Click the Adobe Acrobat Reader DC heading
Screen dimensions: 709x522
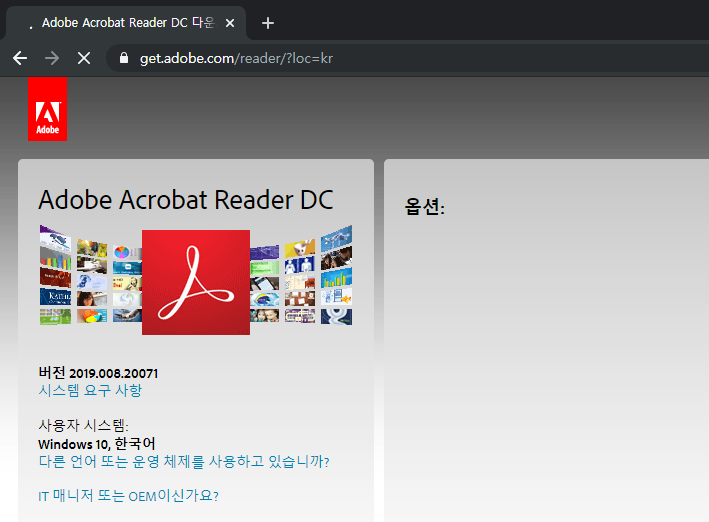(186, 200)
